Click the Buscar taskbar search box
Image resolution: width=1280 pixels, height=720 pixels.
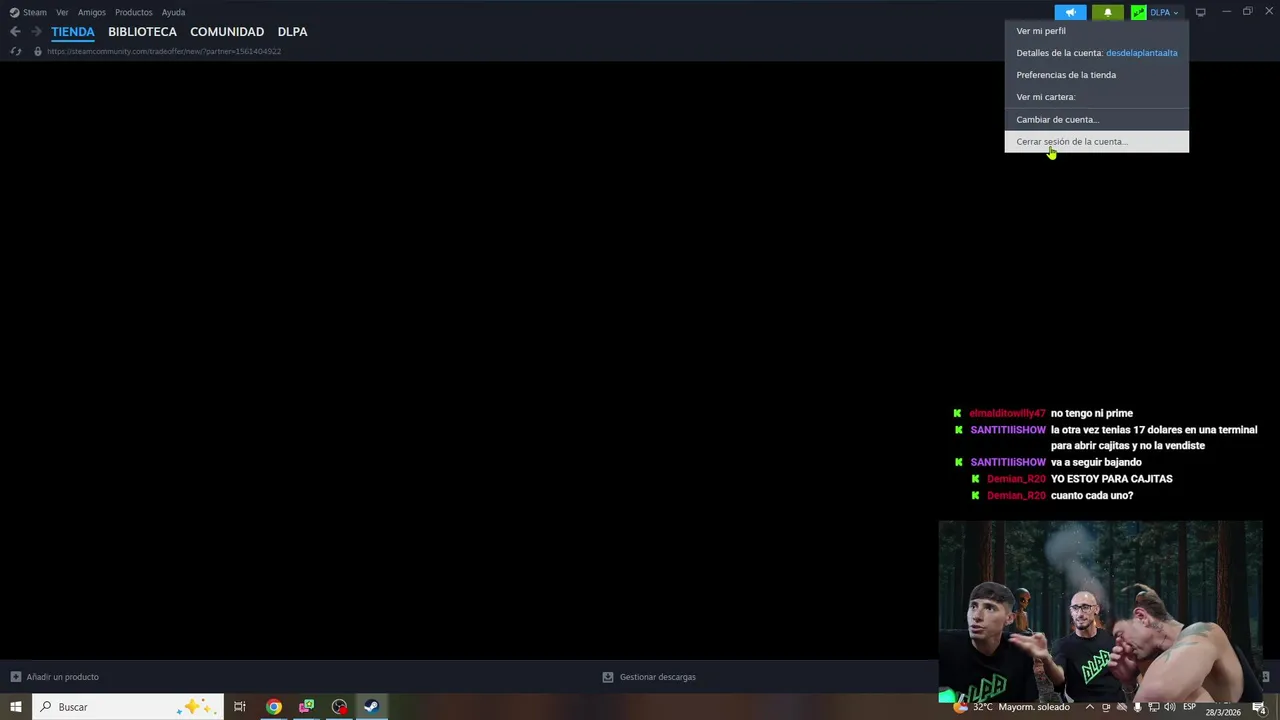click(x=128, y=707)
